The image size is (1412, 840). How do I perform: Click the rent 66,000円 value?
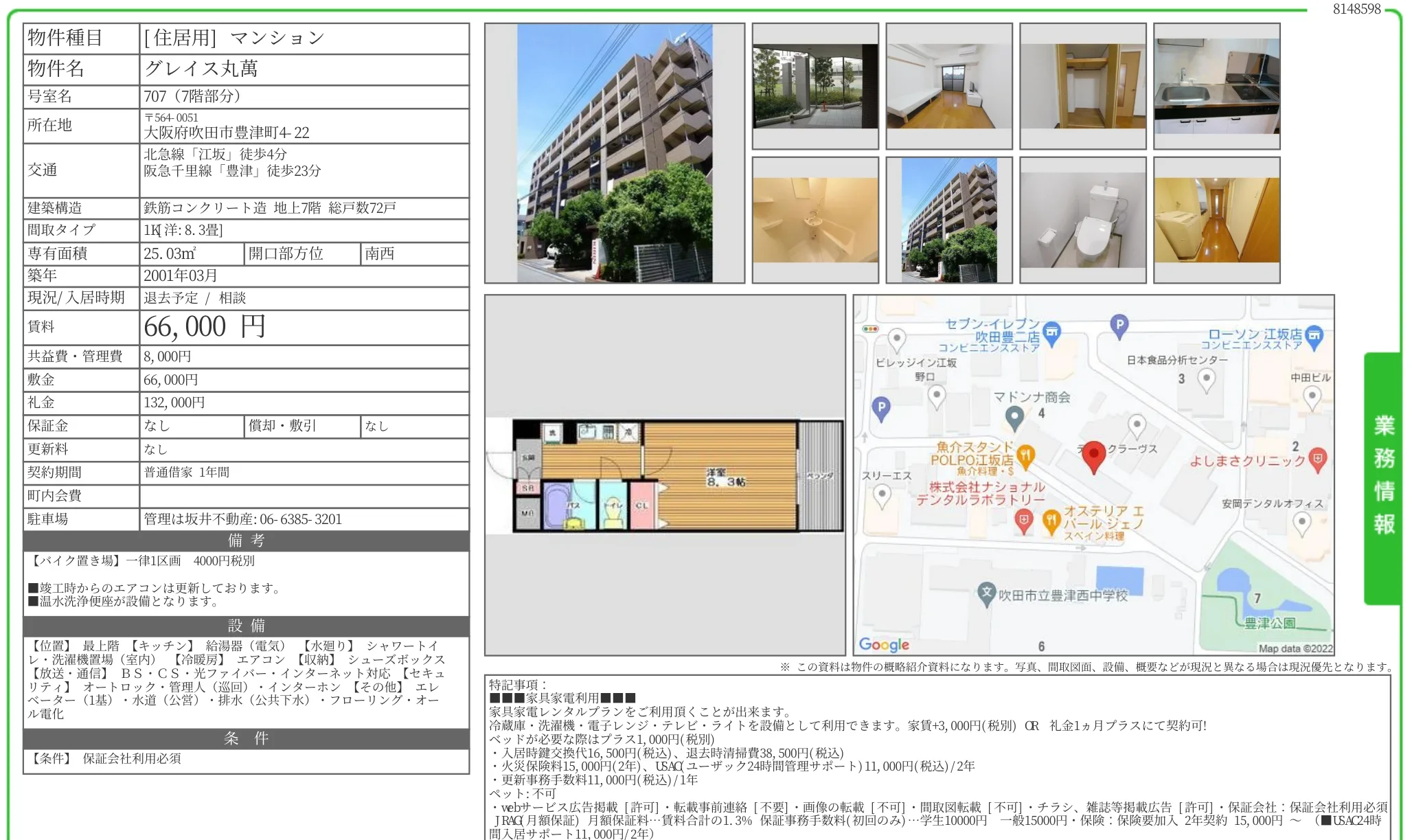[x=204, y=327]
